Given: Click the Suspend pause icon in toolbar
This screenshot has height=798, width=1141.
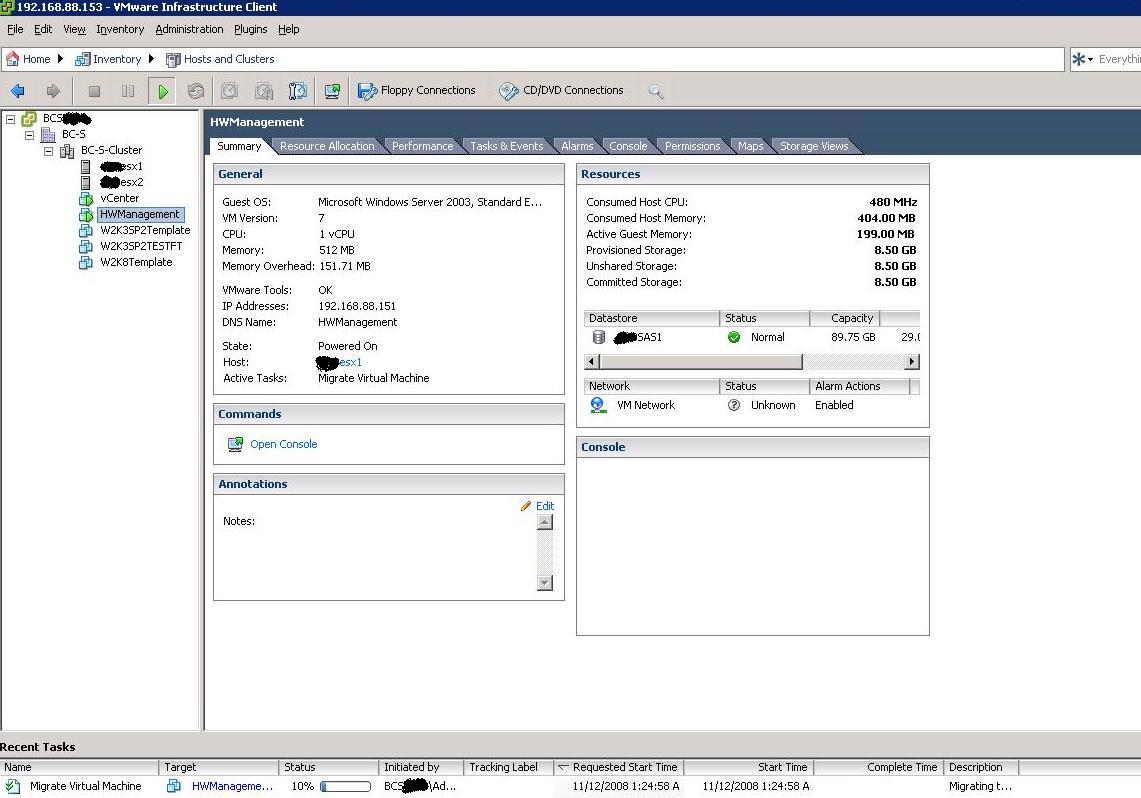Looking at the screenshot, I should [128, 91].
